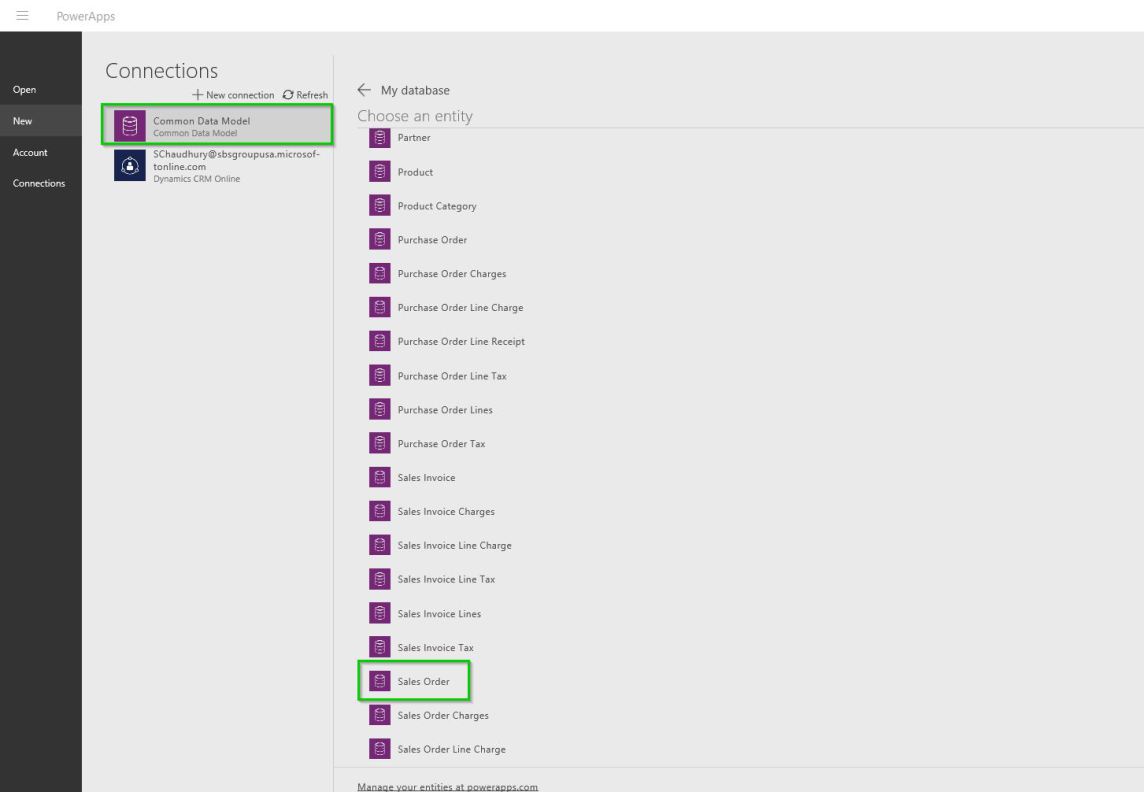Choose the Sales Invoice Tax label
Screen dimensions: 1144x792
[436, 648]
